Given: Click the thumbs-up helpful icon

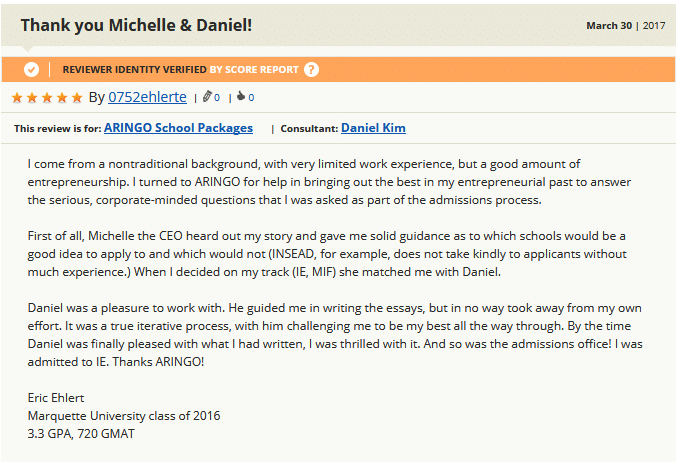Looking at the screenshot, I should [x=241, y=96].
